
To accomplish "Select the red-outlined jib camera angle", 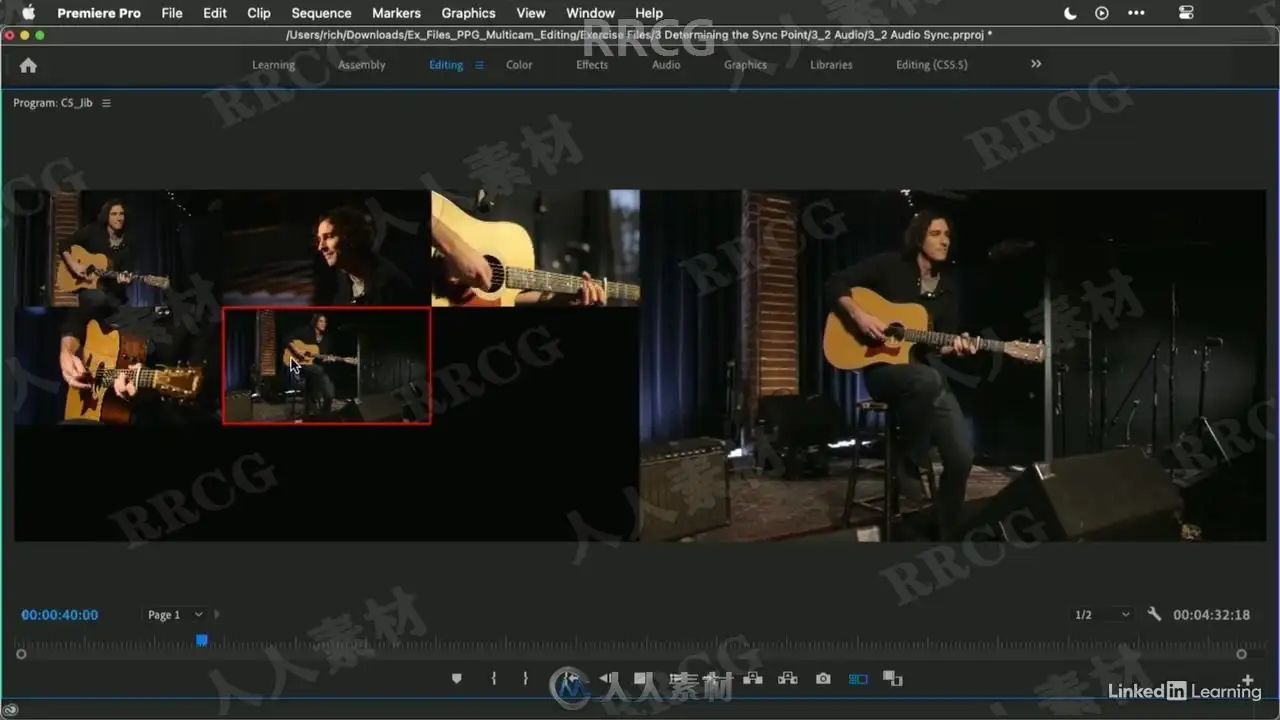I will (x=327, y=365).
